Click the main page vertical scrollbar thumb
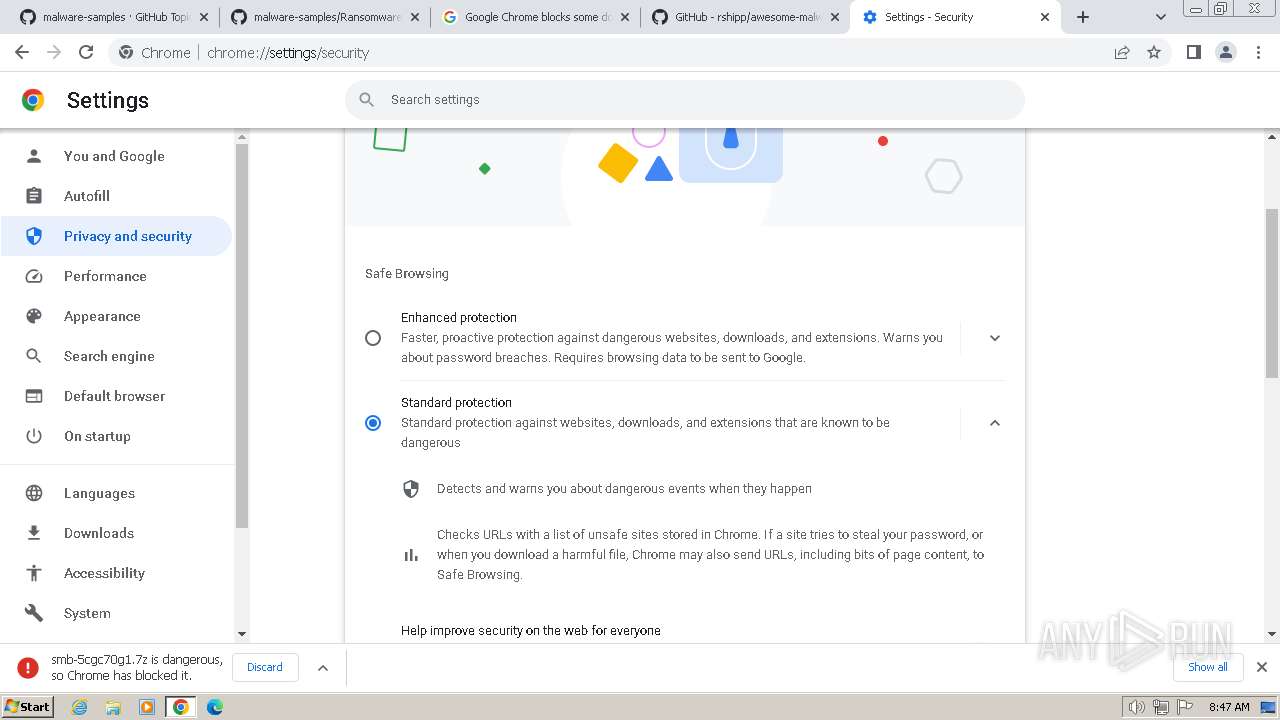Screen dimensions: 1280x720 click(1272, 293)
